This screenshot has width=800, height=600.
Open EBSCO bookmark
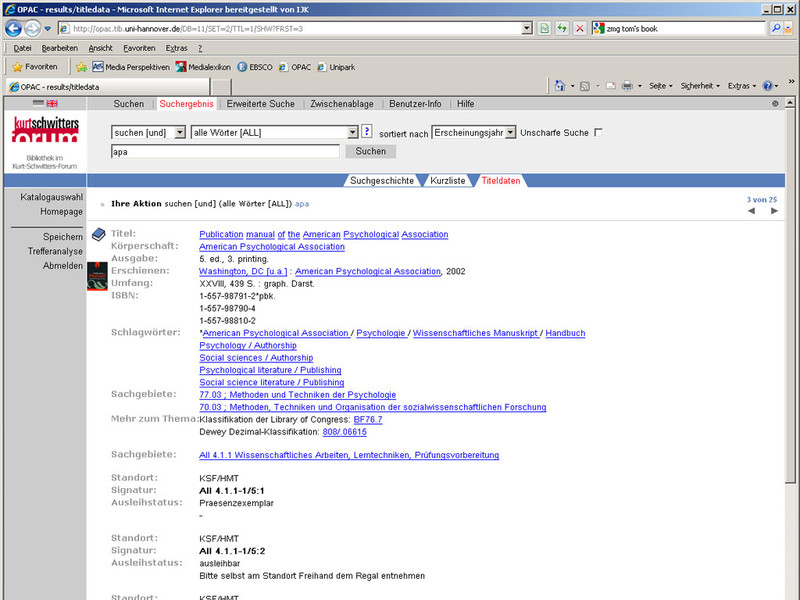[x=255, y=67]
